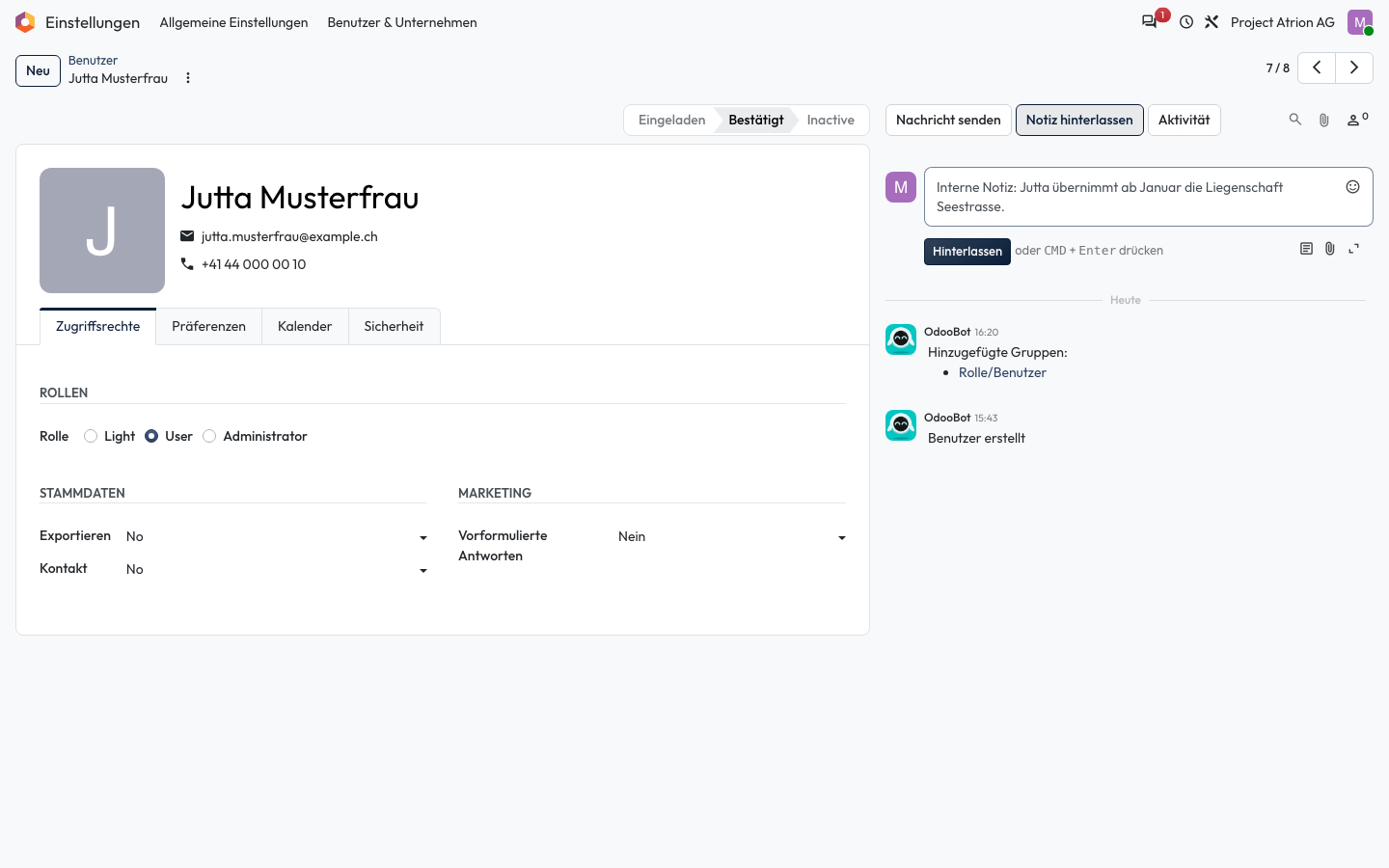Click the email envelope icon
The image size is (1389, 868).
(x=187, y=236)
